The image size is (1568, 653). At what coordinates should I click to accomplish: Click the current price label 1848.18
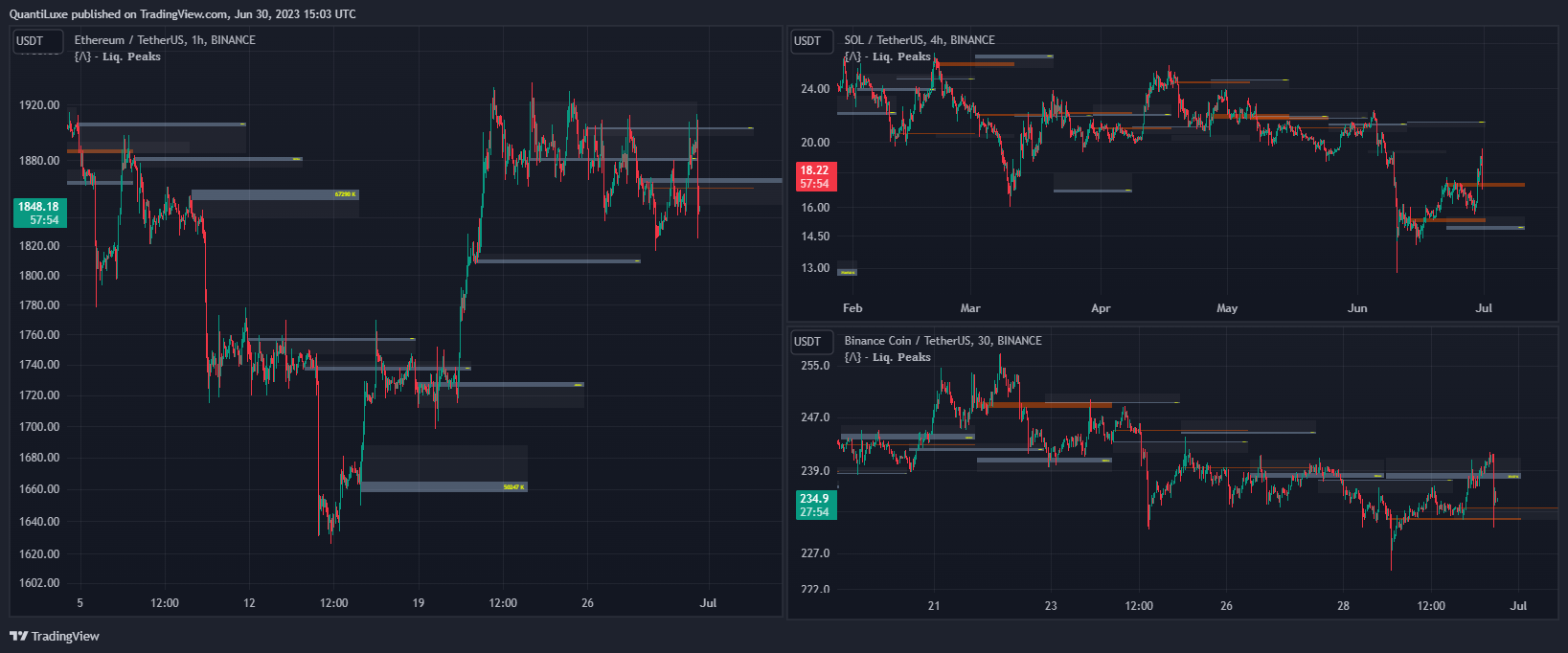tap(39, 213)
